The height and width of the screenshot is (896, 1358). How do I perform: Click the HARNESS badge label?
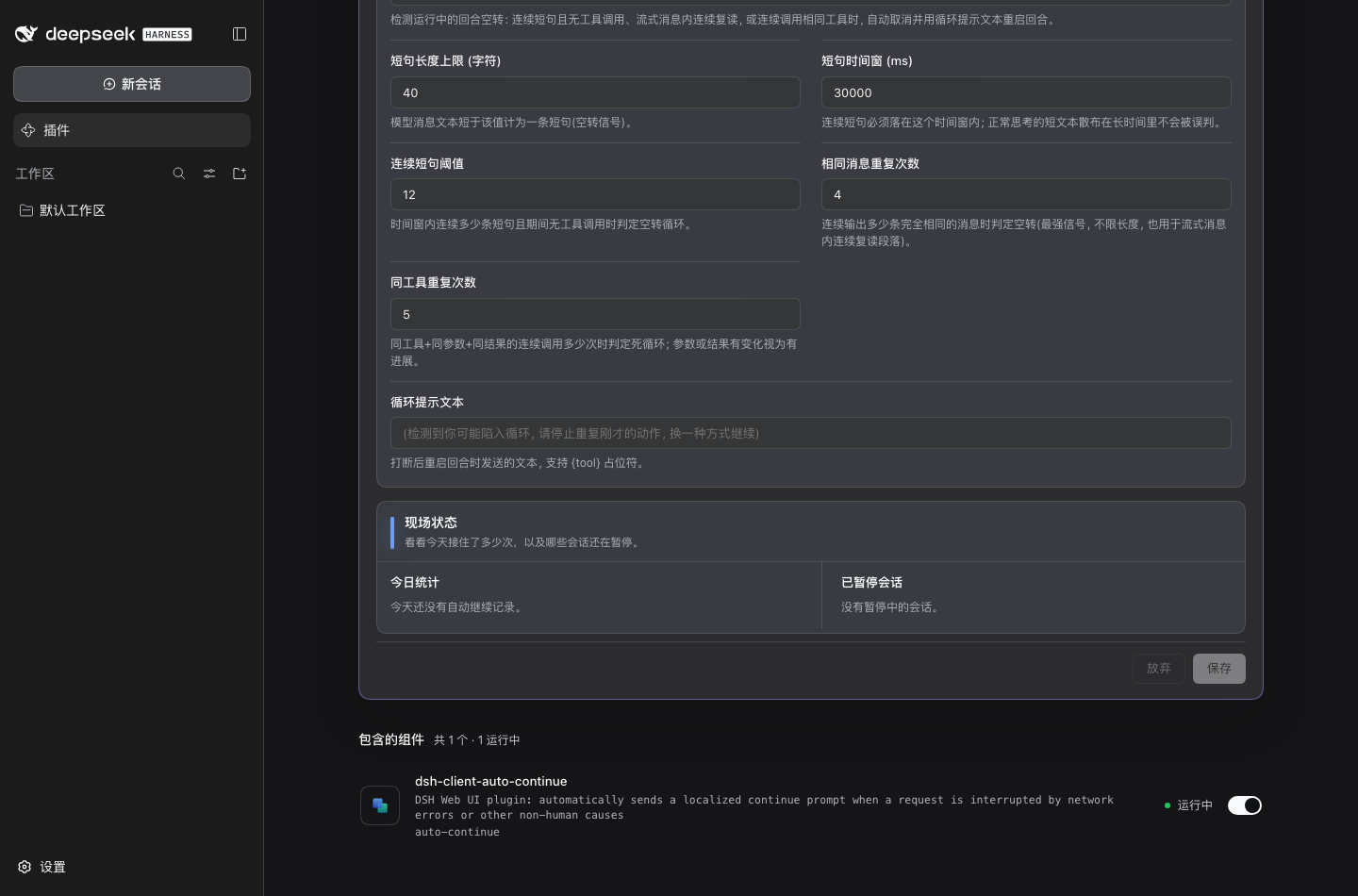(x=168, y=35)
